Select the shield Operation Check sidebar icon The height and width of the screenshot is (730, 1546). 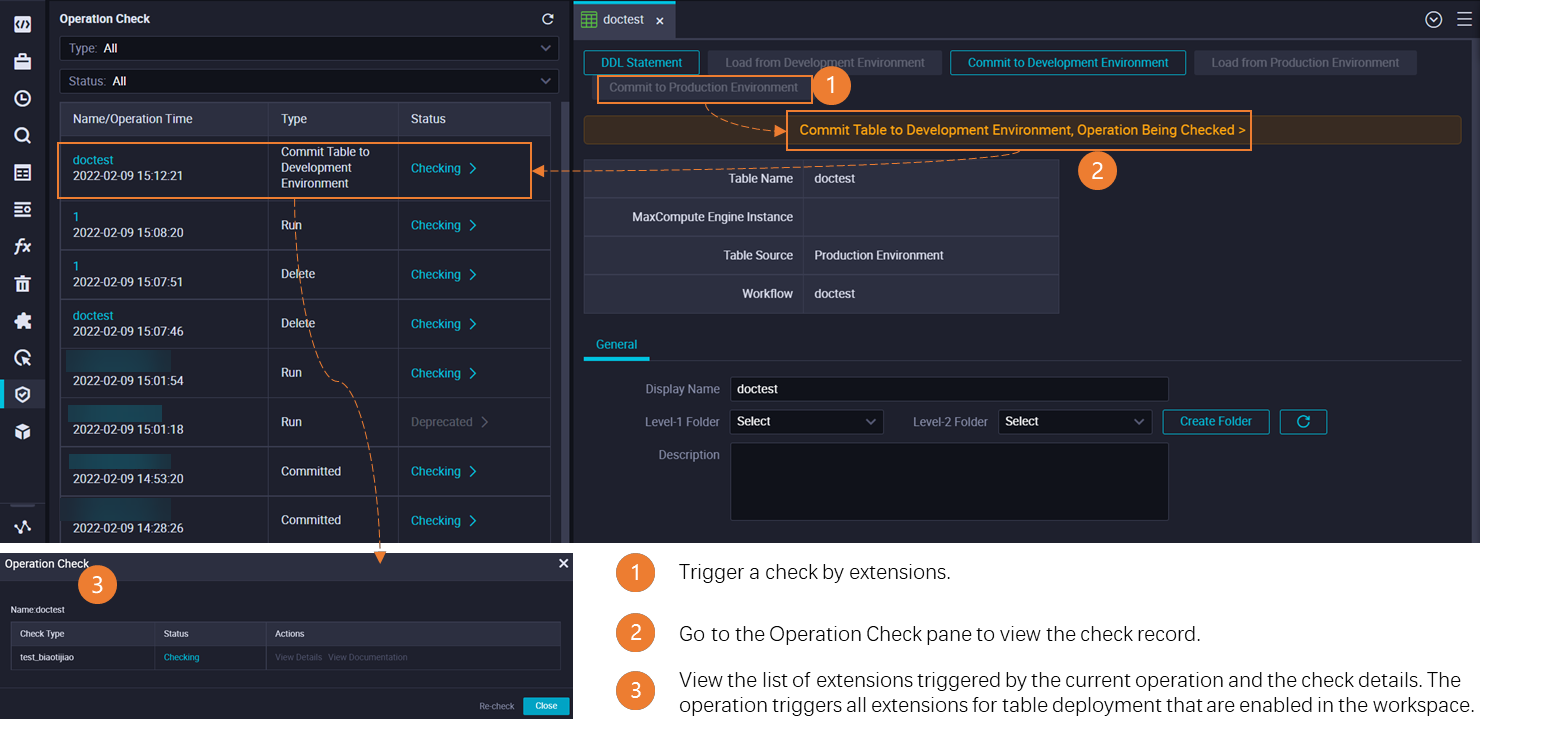pos(22,394)
